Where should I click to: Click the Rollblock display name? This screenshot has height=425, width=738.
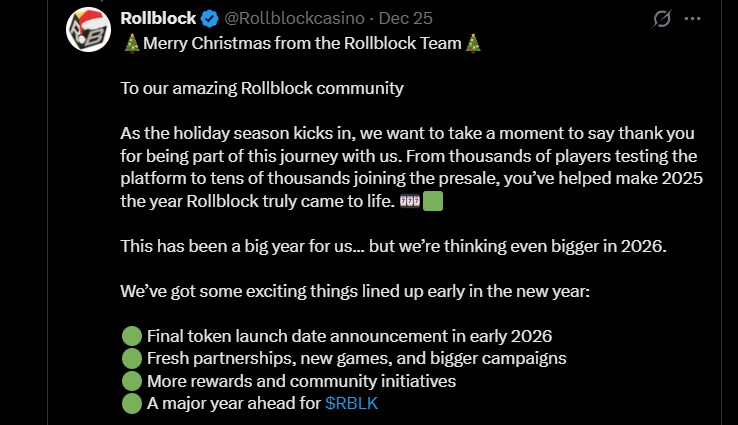tap(156, 18)
